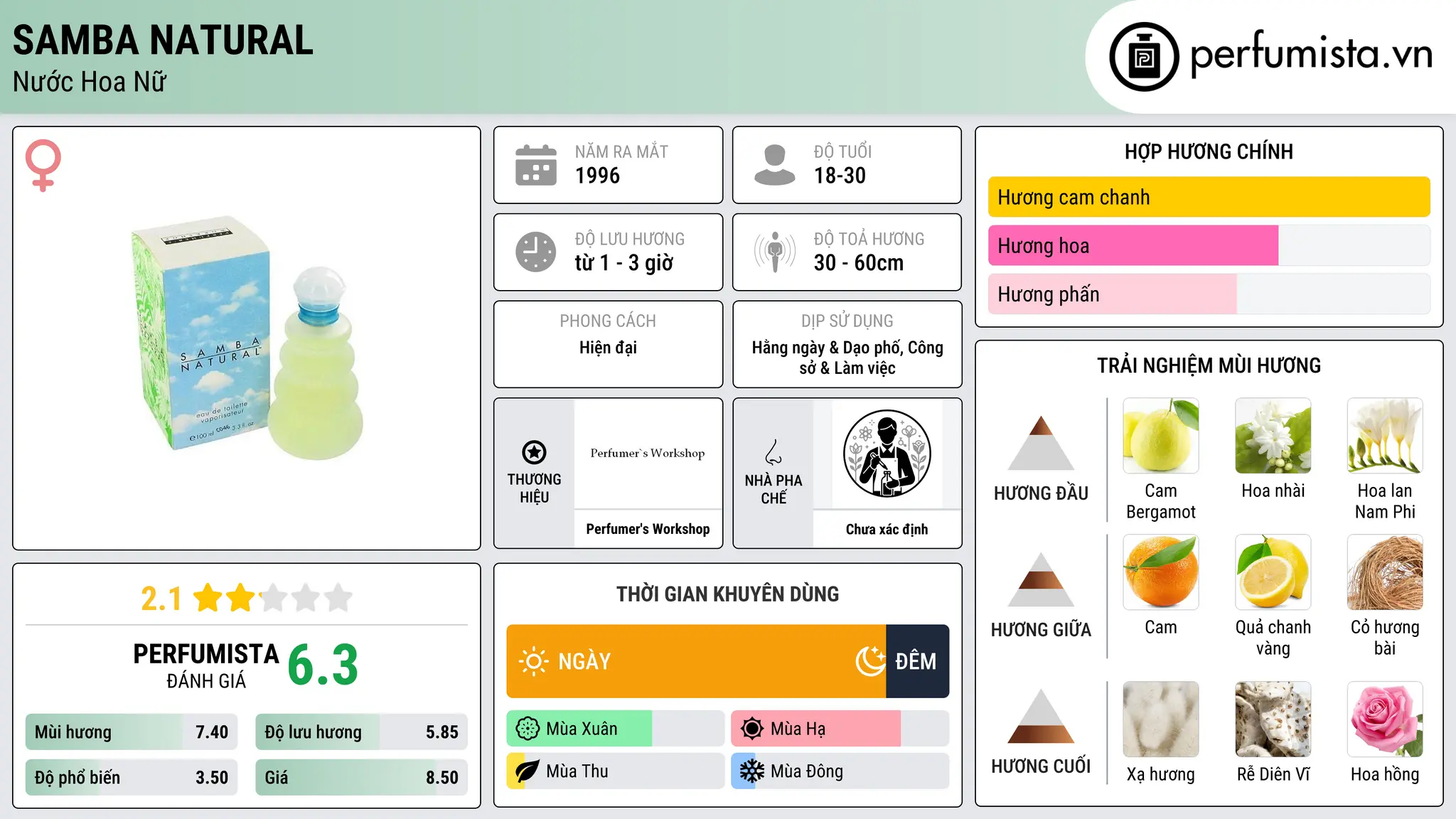Click the 2.1 star rating row

(247, 598)
